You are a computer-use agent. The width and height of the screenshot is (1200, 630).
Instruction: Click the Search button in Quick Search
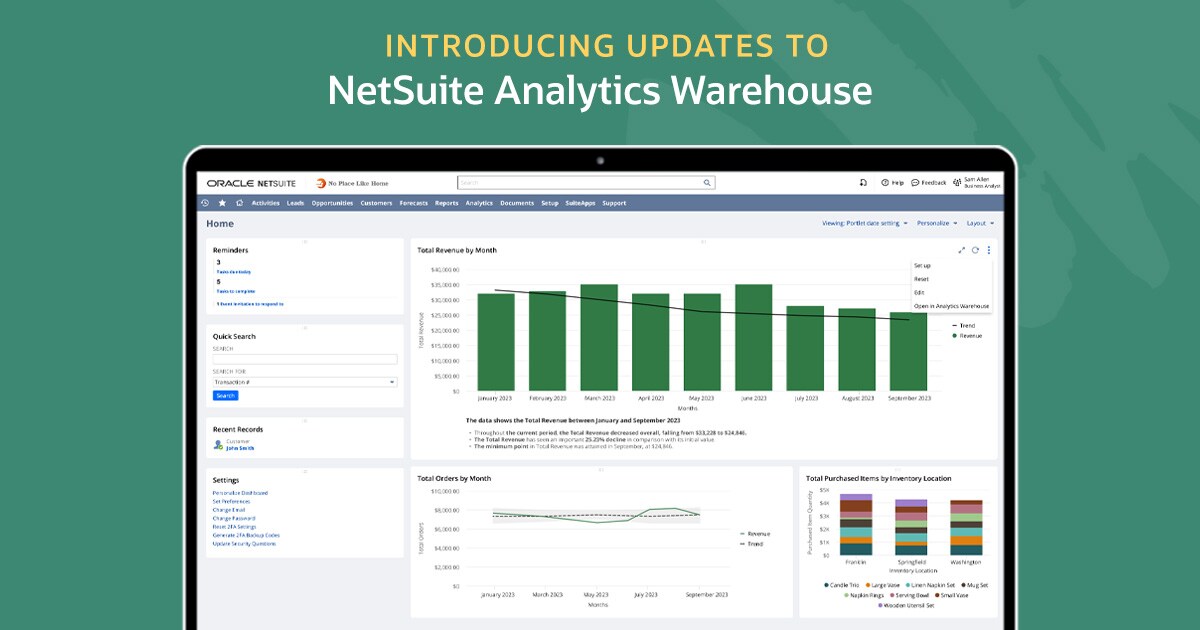(225, 395)
